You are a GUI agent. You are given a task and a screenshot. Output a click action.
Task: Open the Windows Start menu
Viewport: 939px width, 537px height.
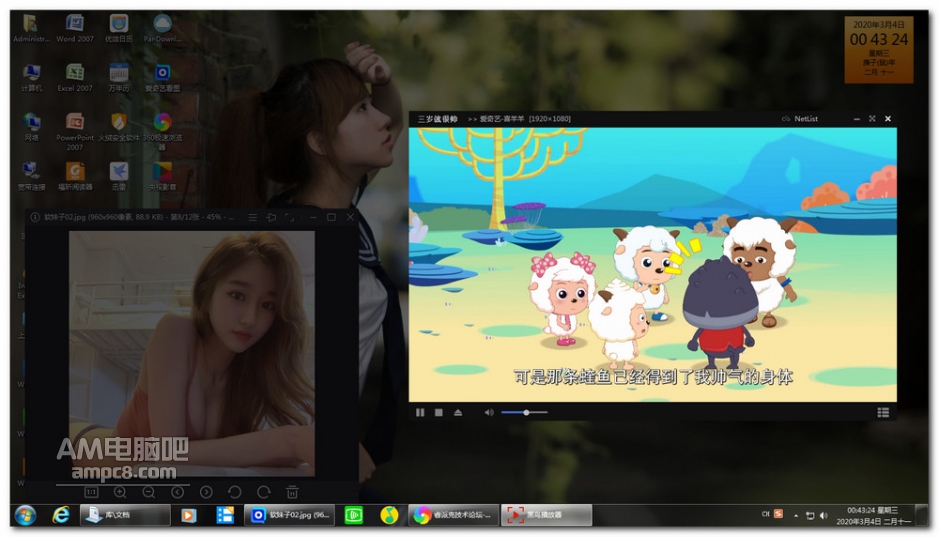(25, 515)
